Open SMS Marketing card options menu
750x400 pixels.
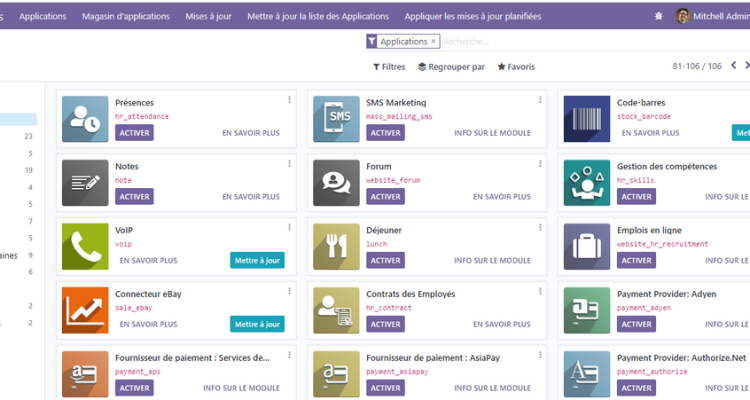pos(540,100)
